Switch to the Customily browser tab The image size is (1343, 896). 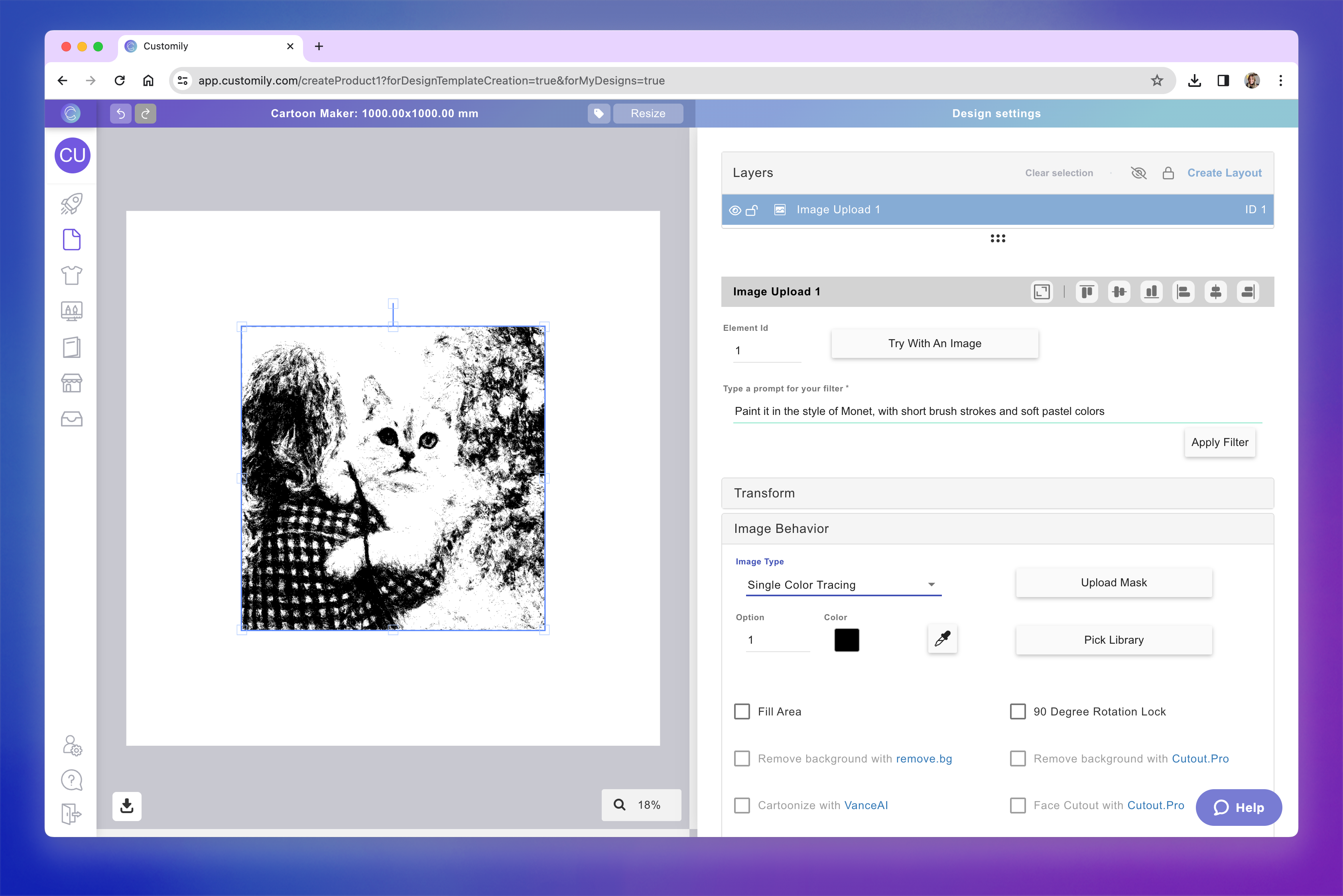point(211,46)
